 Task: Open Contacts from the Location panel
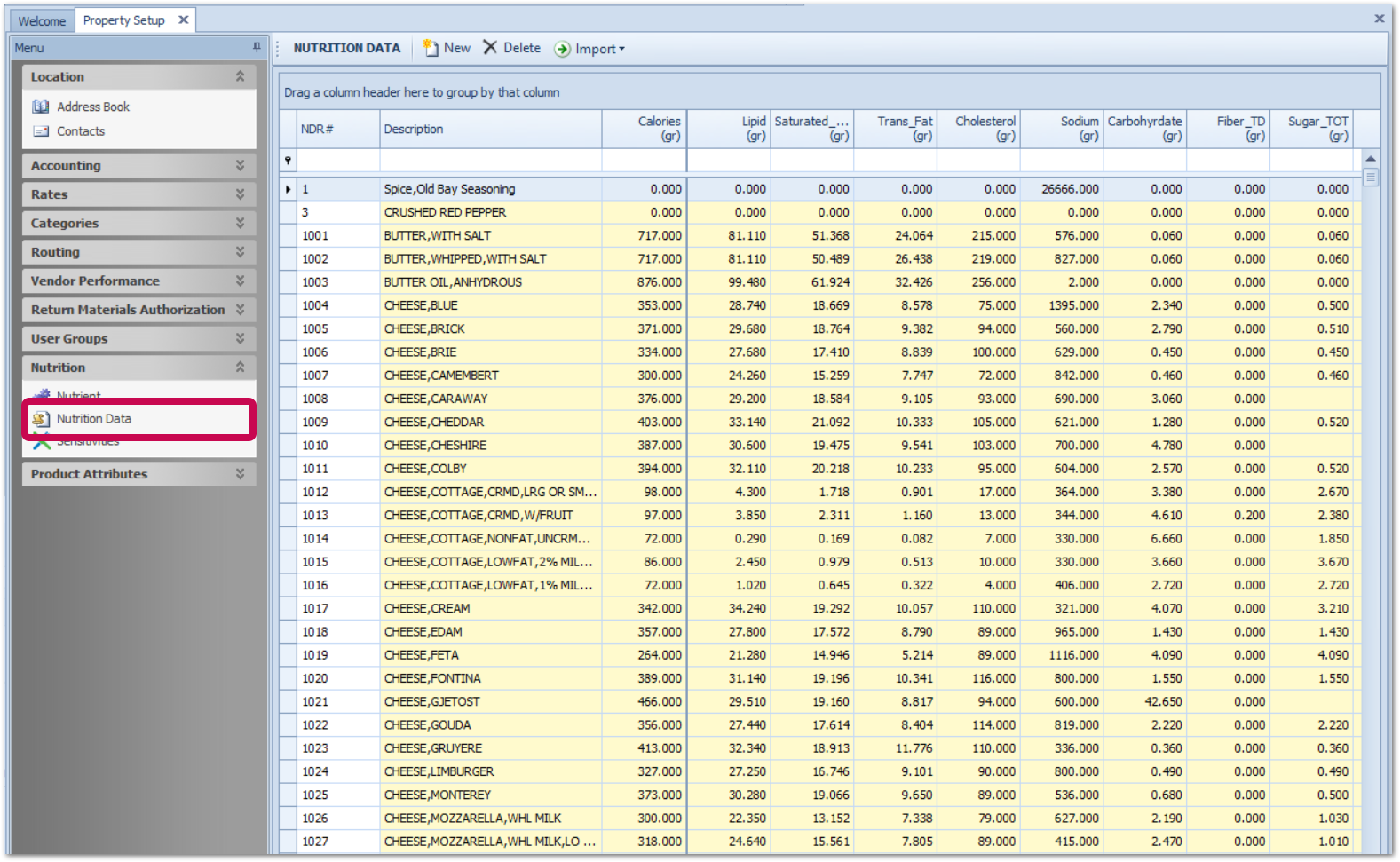pyautogui.click(x=81, y=131)
